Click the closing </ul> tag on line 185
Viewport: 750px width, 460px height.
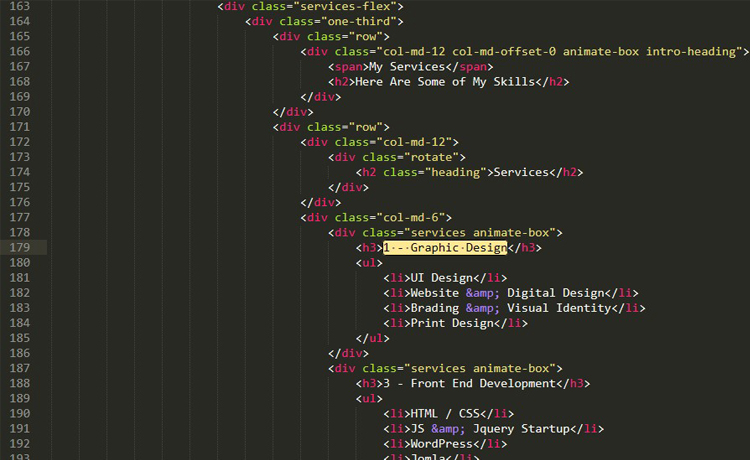tap(373, 338)
